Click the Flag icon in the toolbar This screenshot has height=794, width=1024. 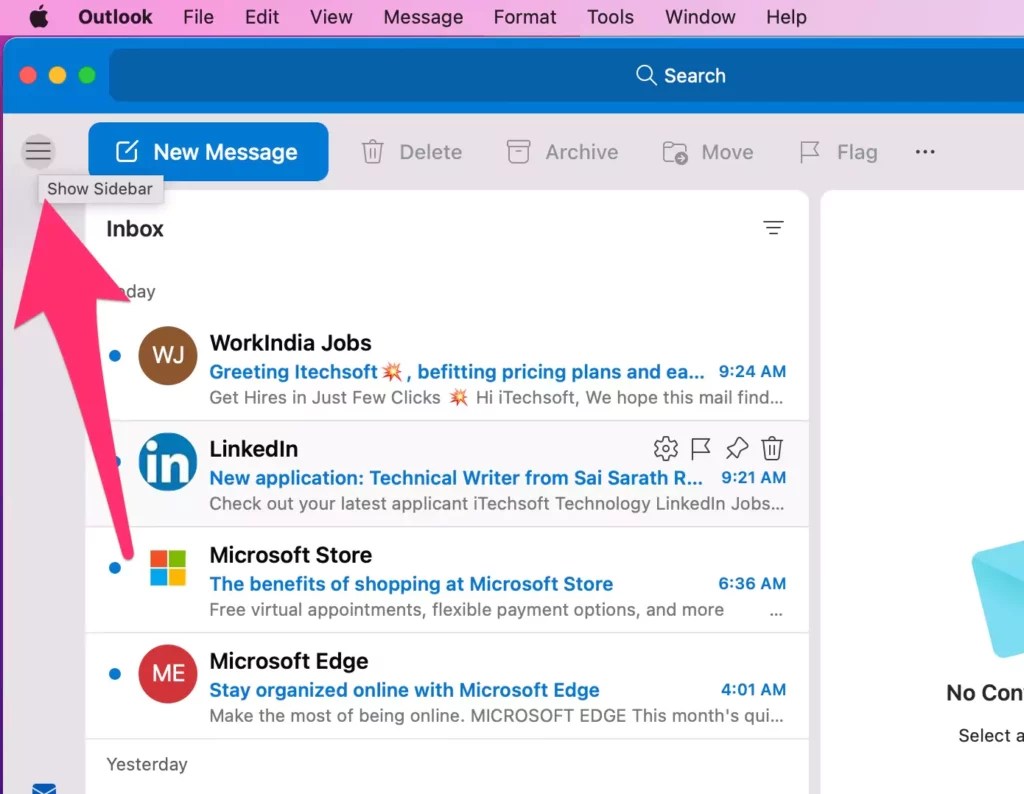811,152
